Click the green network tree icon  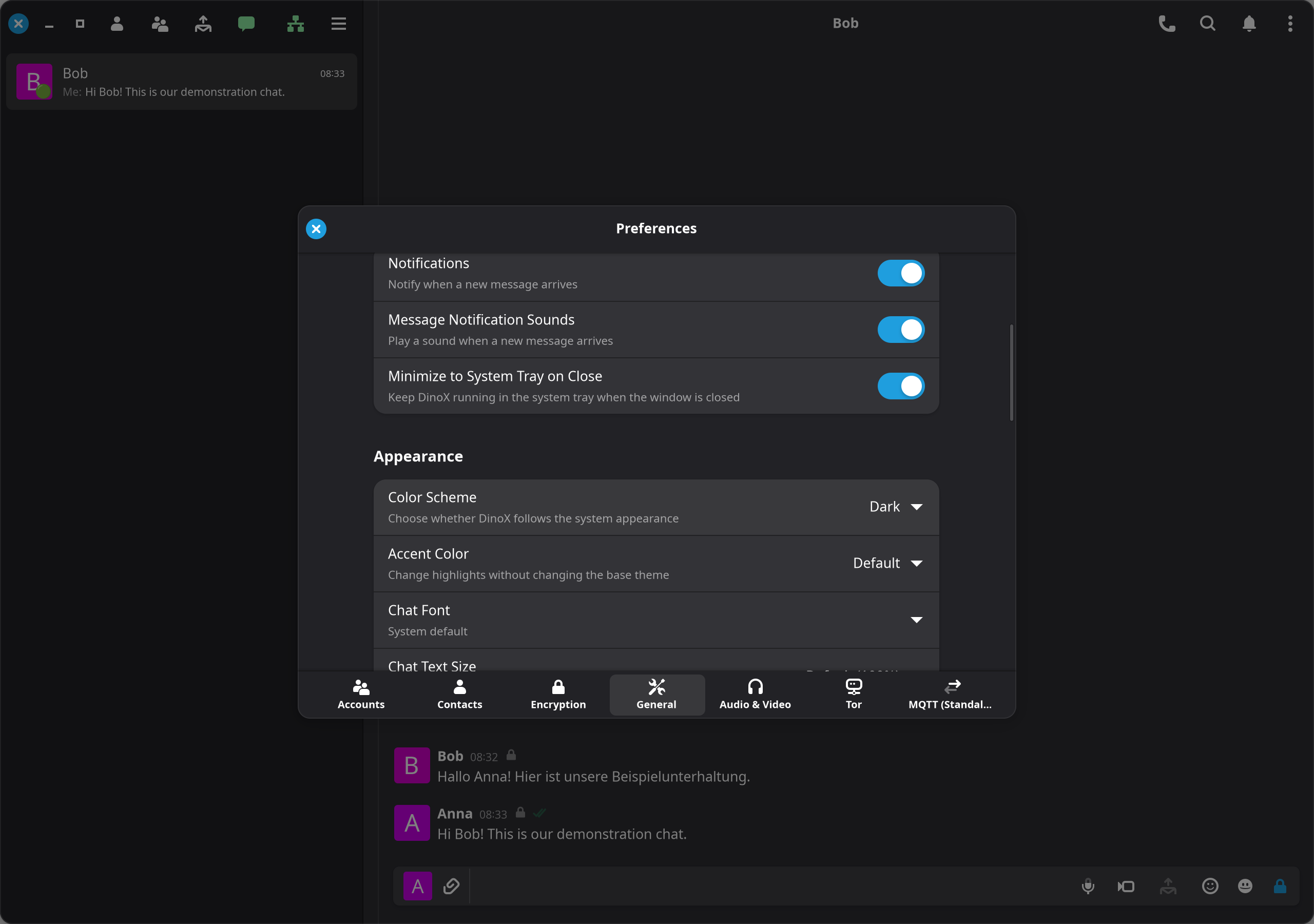click(x=295, y=24)
